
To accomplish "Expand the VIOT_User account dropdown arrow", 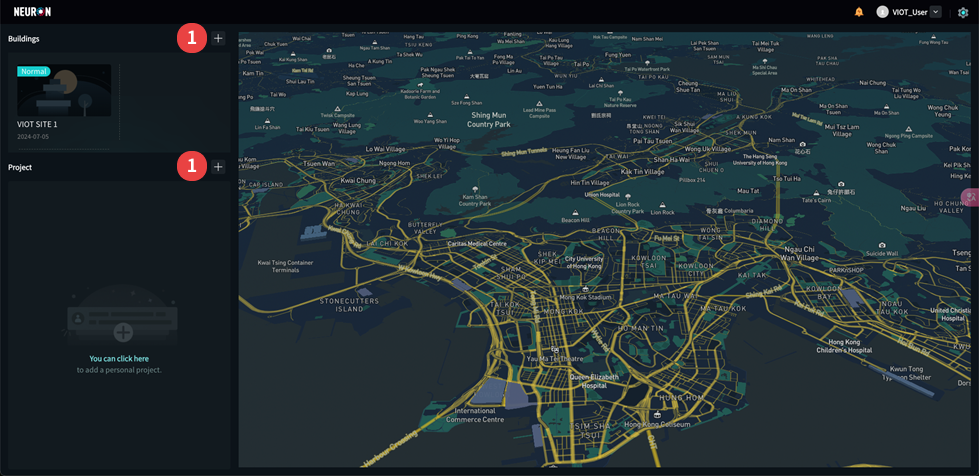I will [x=935, y=12].
